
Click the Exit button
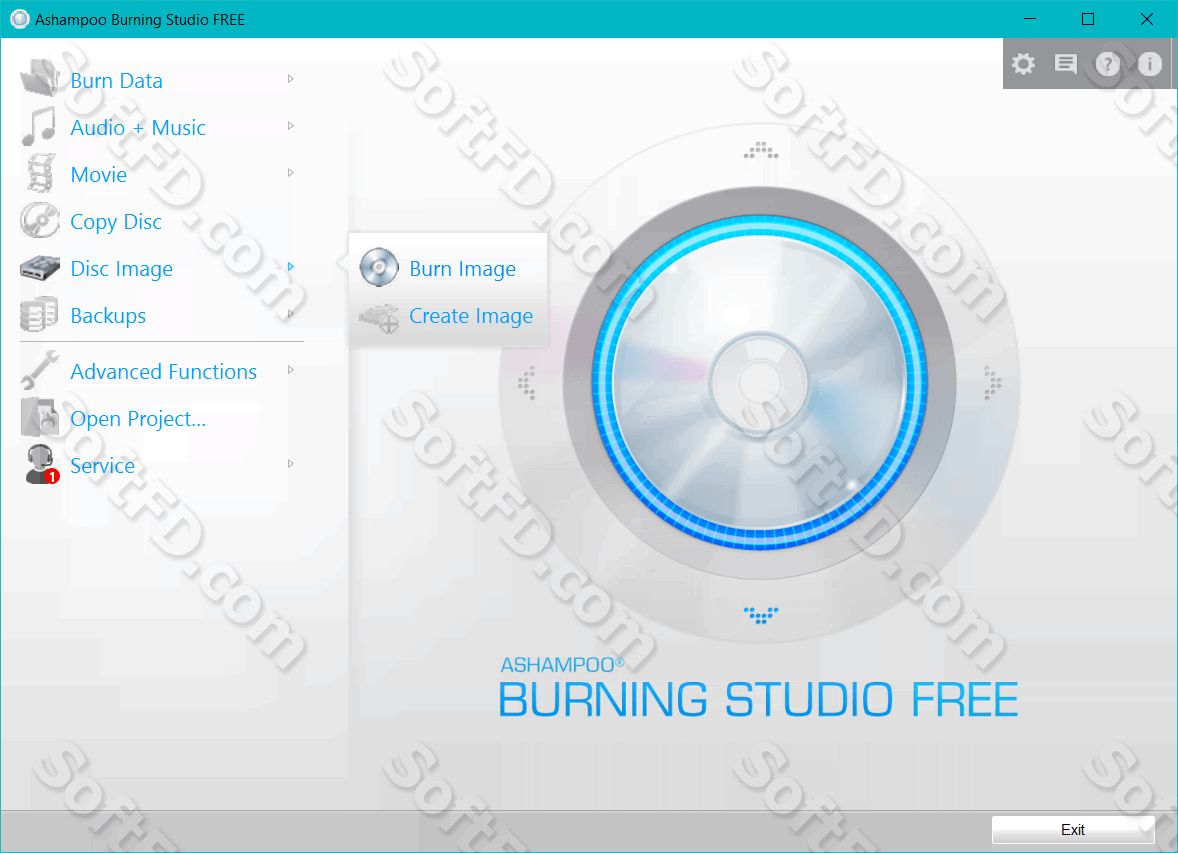(x=1073, y=830)
